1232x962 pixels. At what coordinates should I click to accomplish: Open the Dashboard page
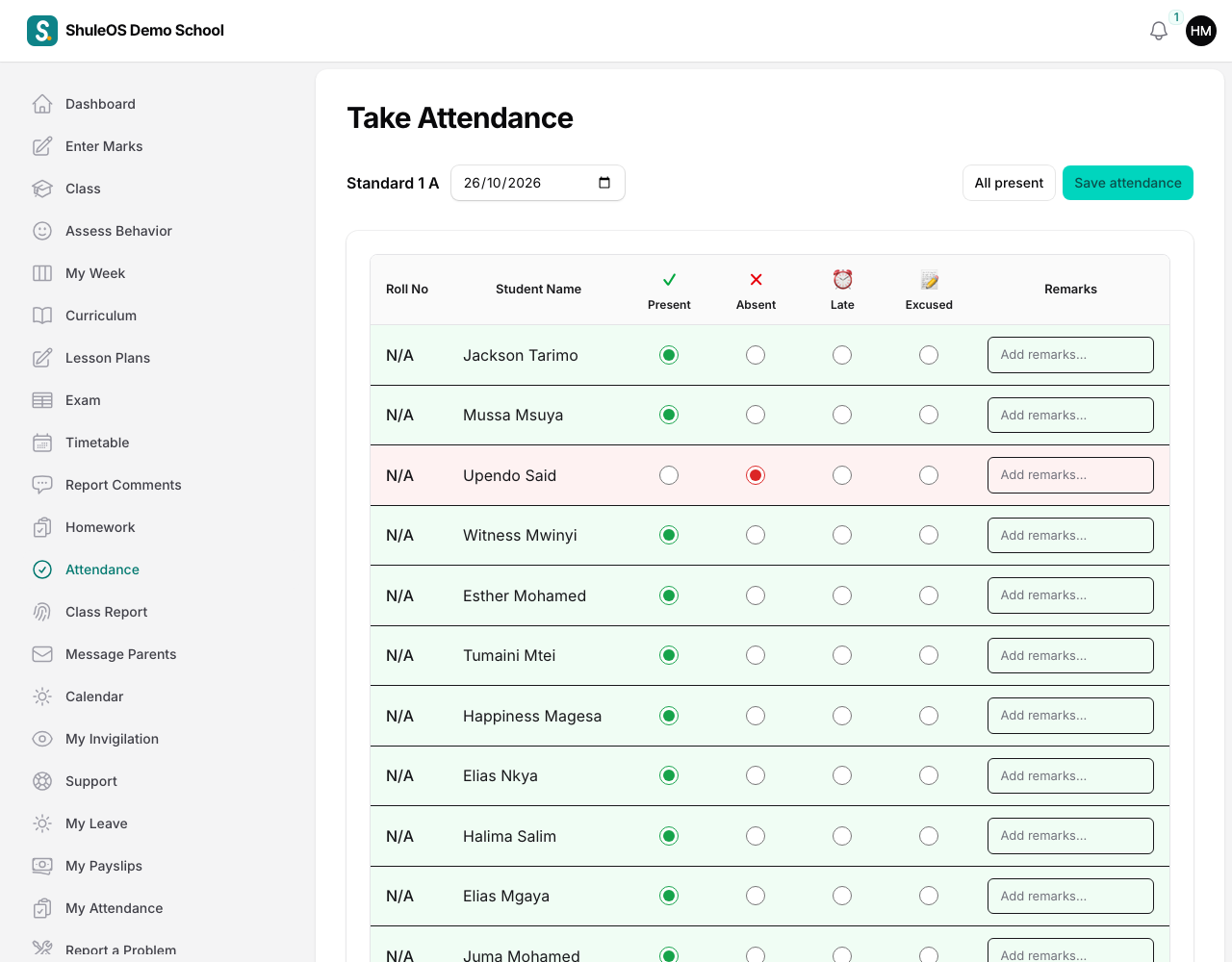tap(100, 104)
